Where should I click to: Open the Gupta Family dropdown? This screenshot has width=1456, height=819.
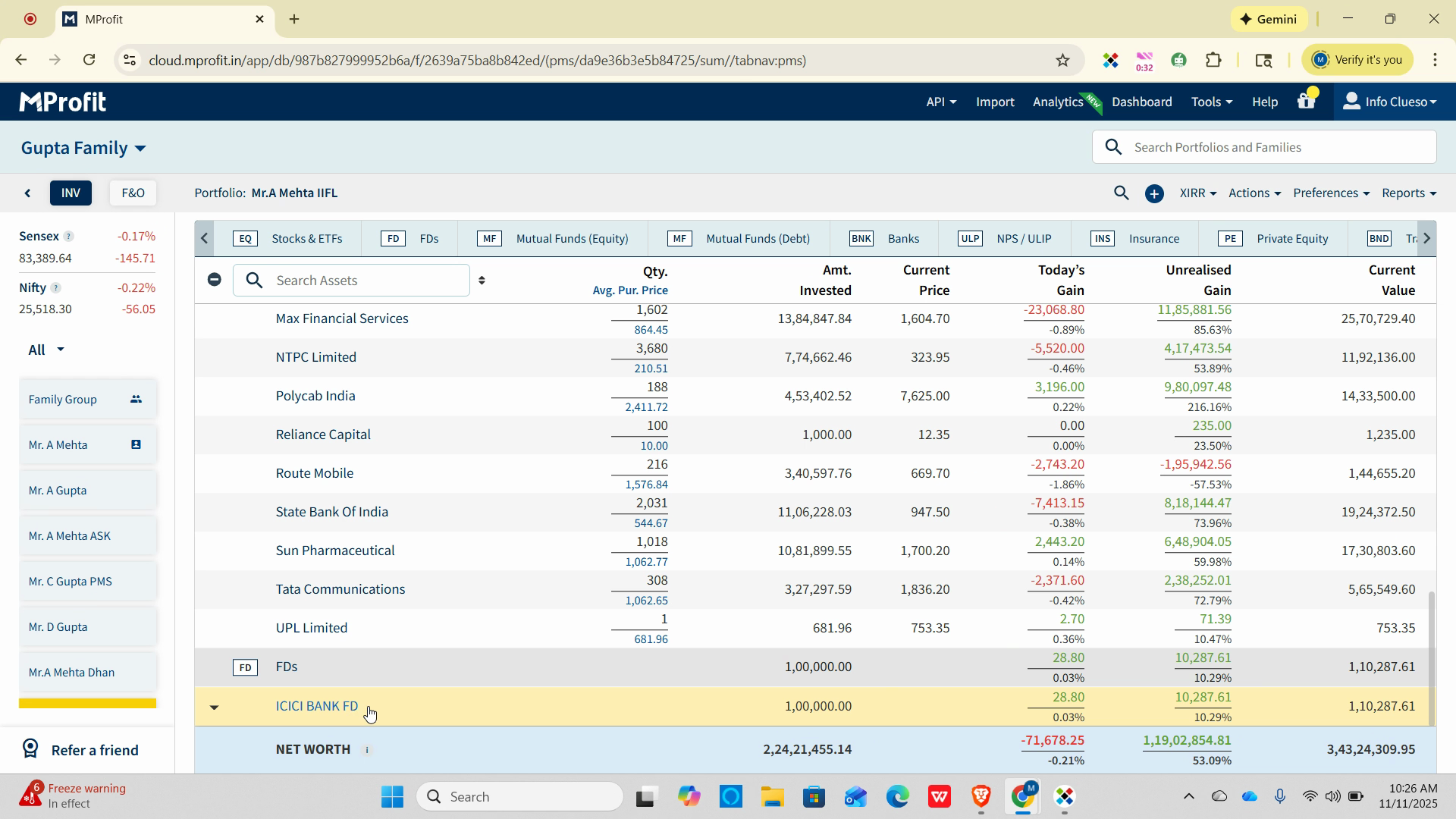[x=83, y=148]
